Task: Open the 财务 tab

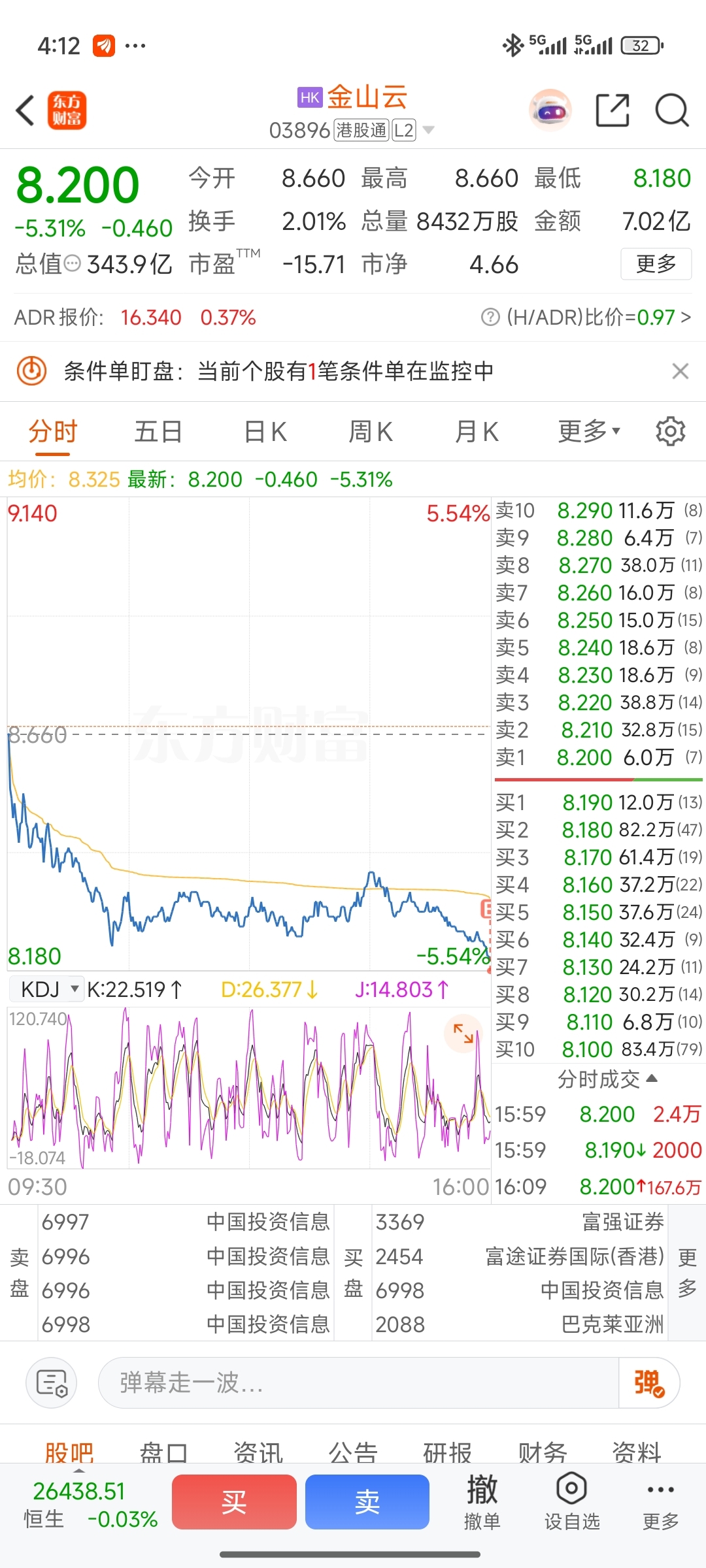Action: click(x=543, y=1453)
